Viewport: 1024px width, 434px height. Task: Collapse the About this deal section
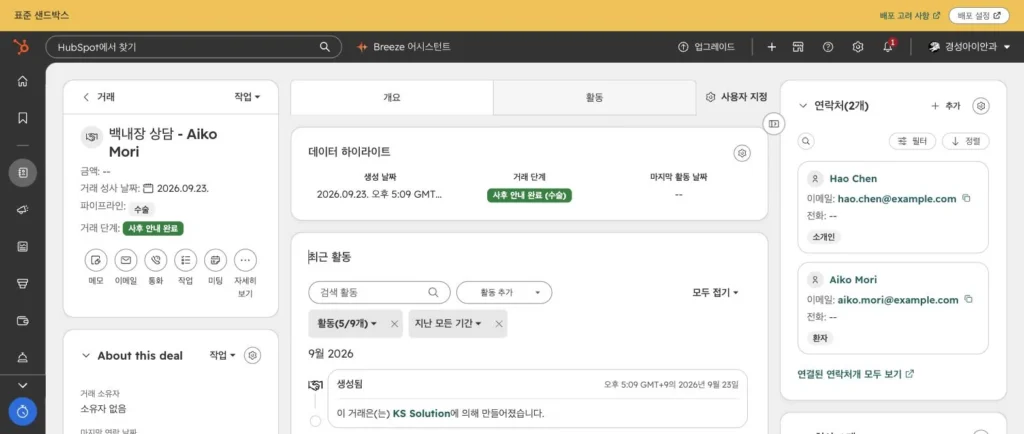pos(86,356)
